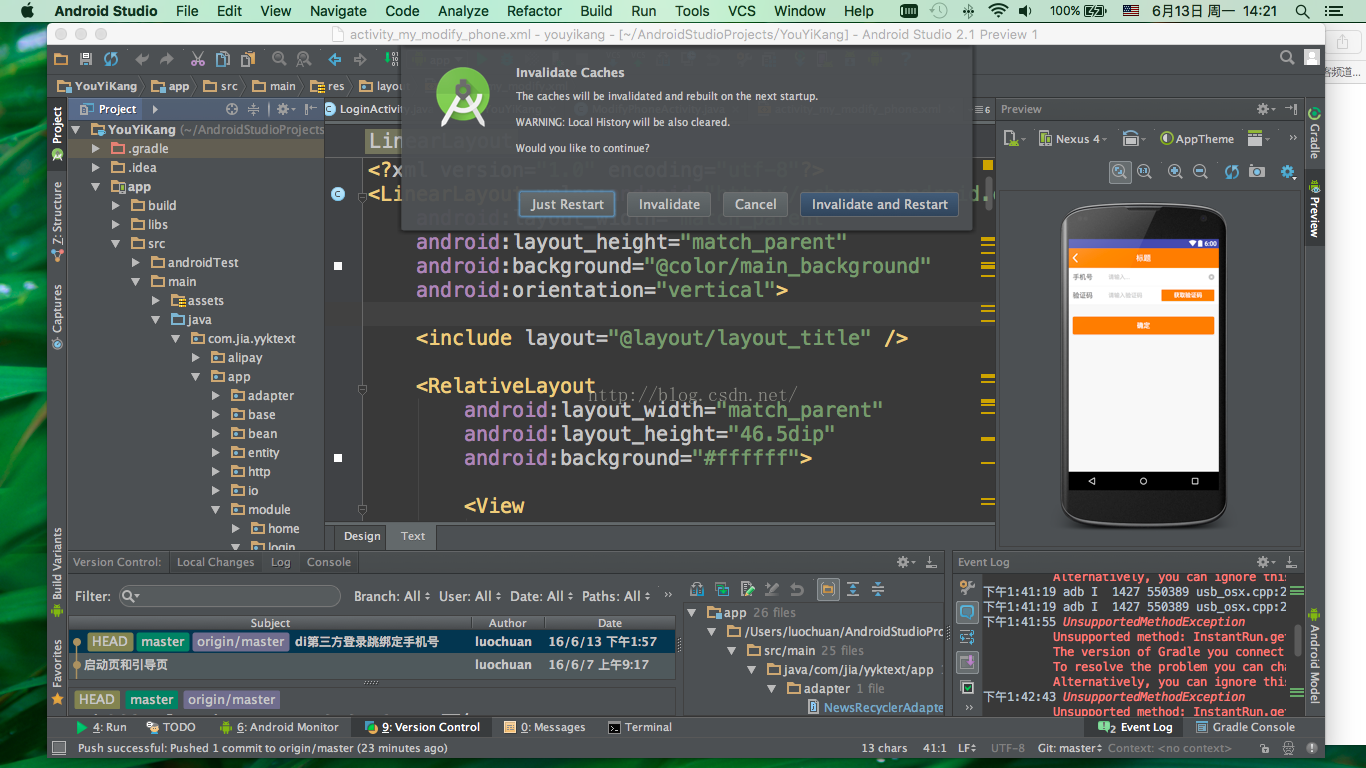Open the User: All filter dropdown
Screen dimensions: 1366x768
(x=470, y=596)
